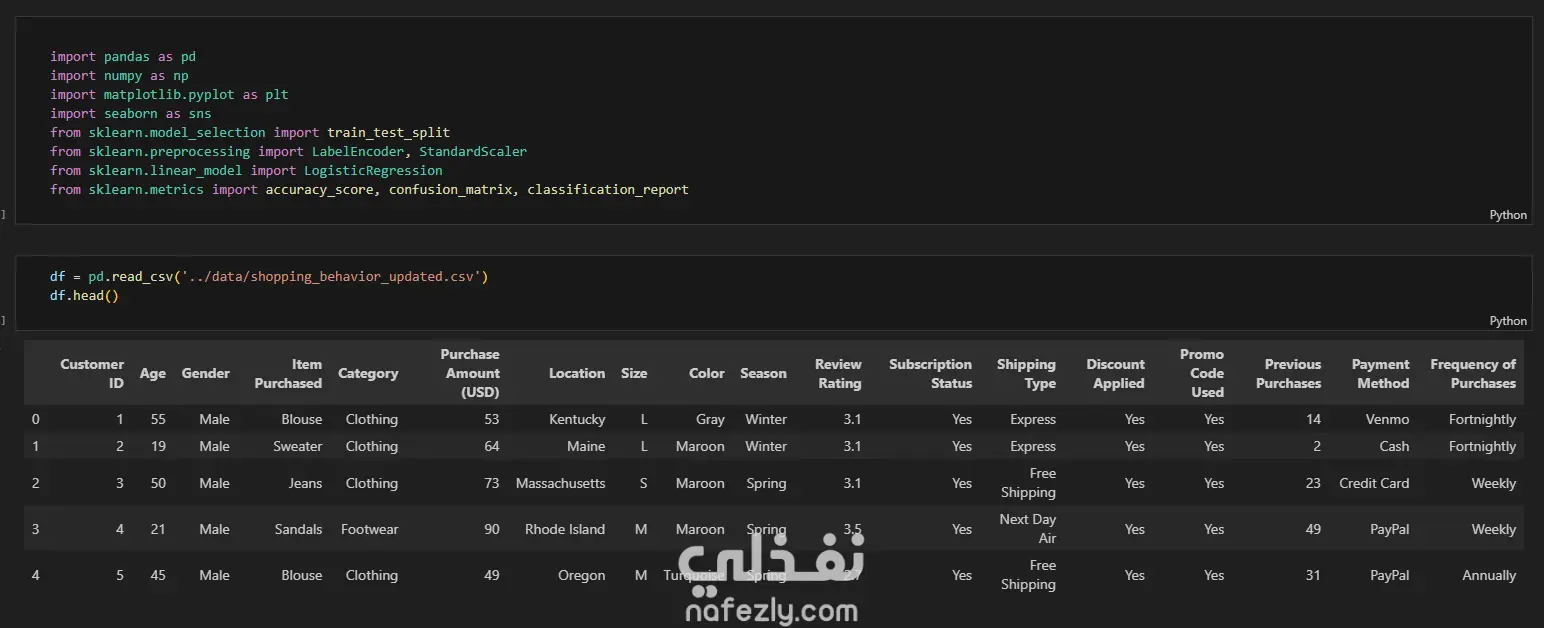Click the Python language label of the imports cell

point(1508,215)
